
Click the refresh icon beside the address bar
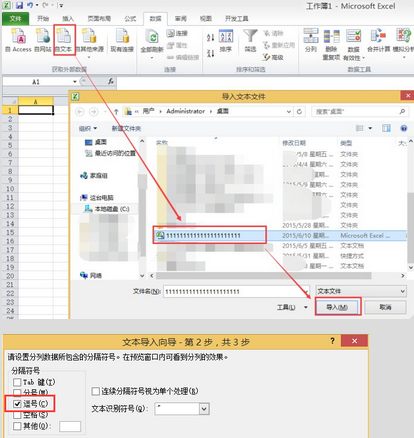[299, 111]
